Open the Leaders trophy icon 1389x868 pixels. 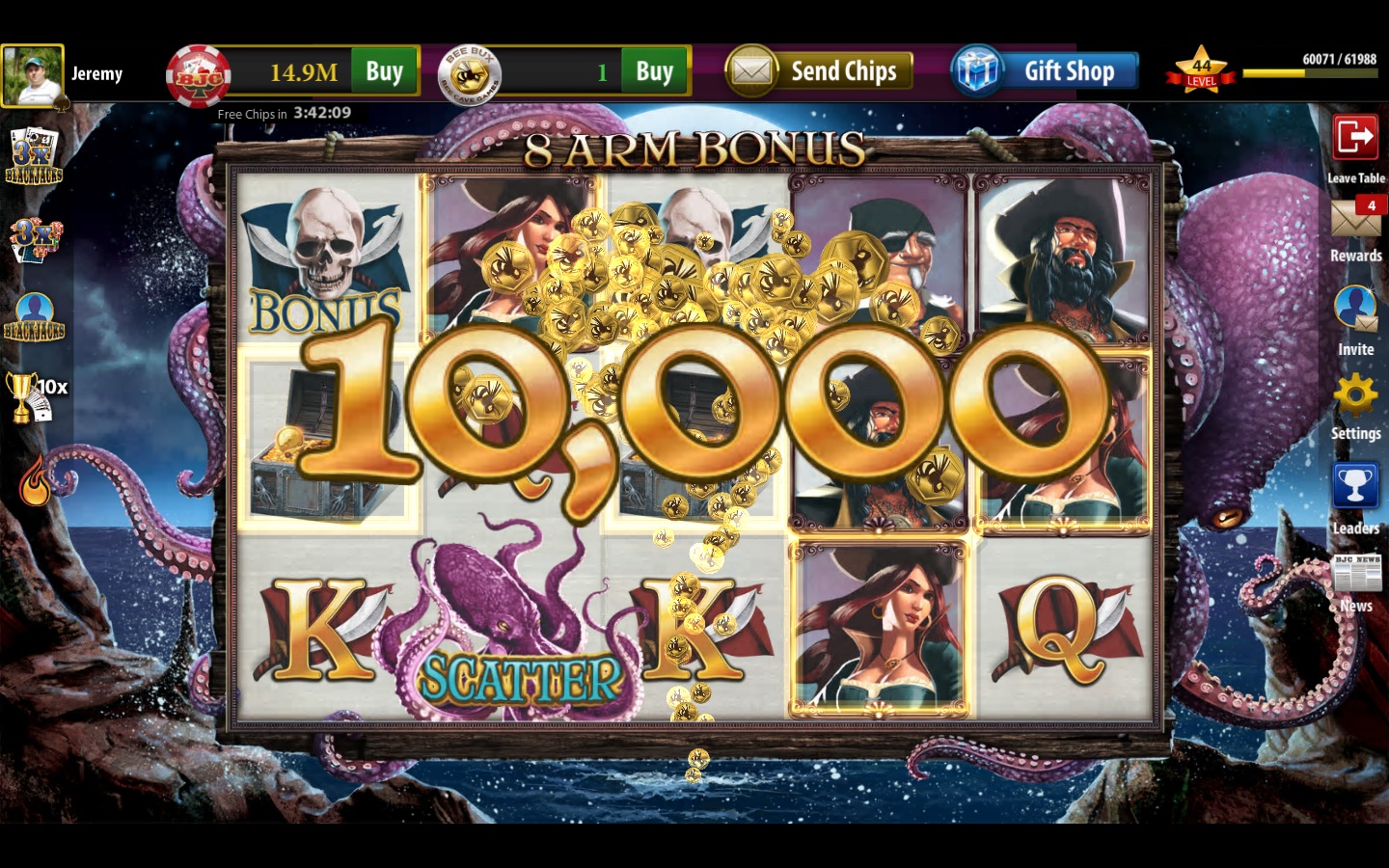point(1355,485)
